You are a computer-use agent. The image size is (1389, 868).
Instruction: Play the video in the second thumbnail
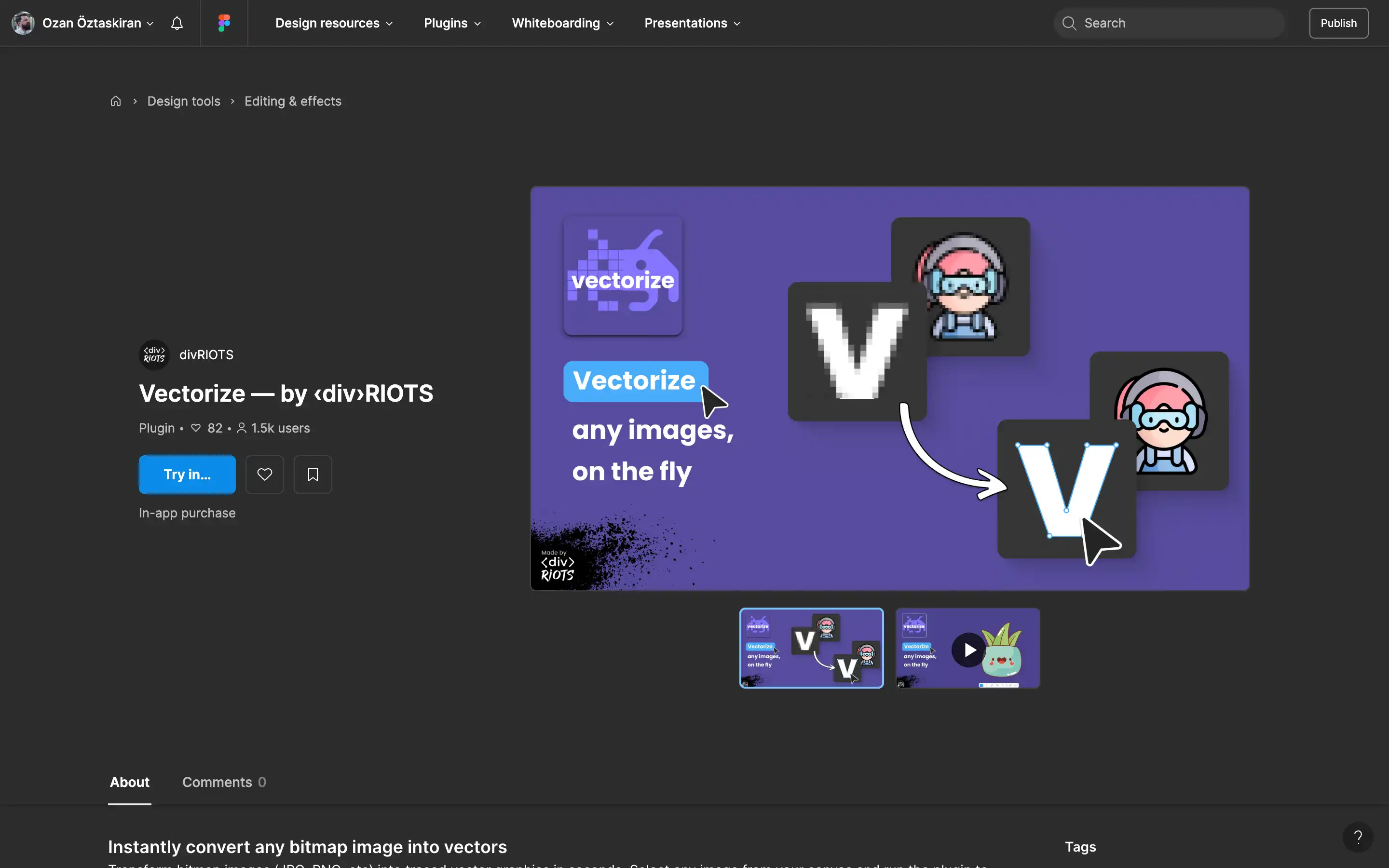(969, 649)
